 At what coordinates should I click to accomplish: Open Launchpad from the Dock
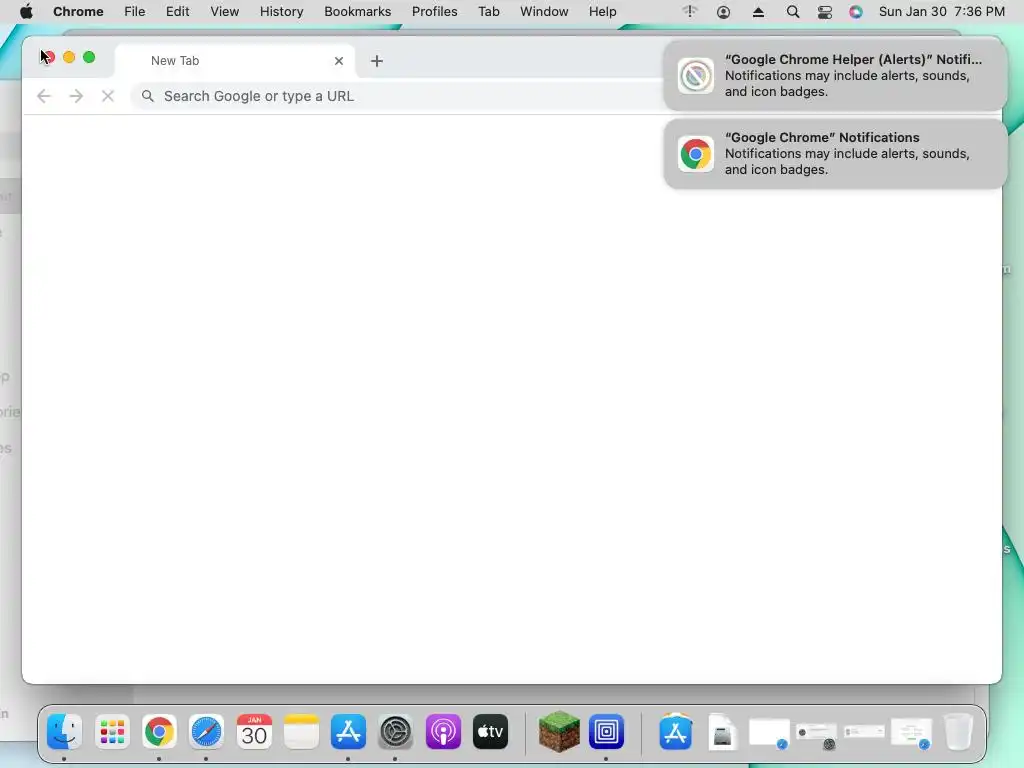[x=112, y=731]
